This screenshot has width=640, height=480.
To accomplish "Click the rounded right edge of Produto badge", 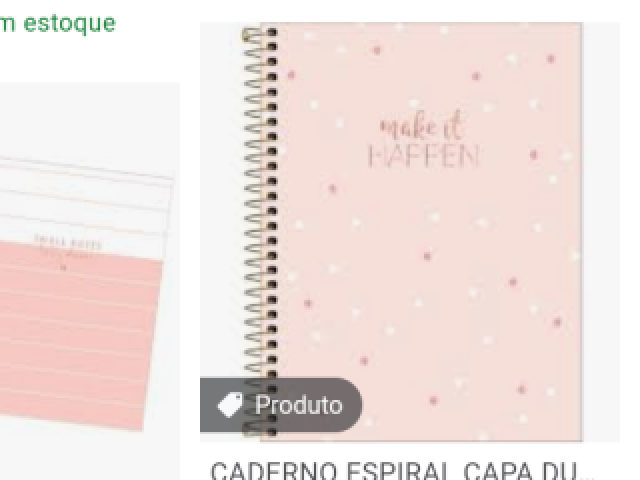I will tap(351, 405).
